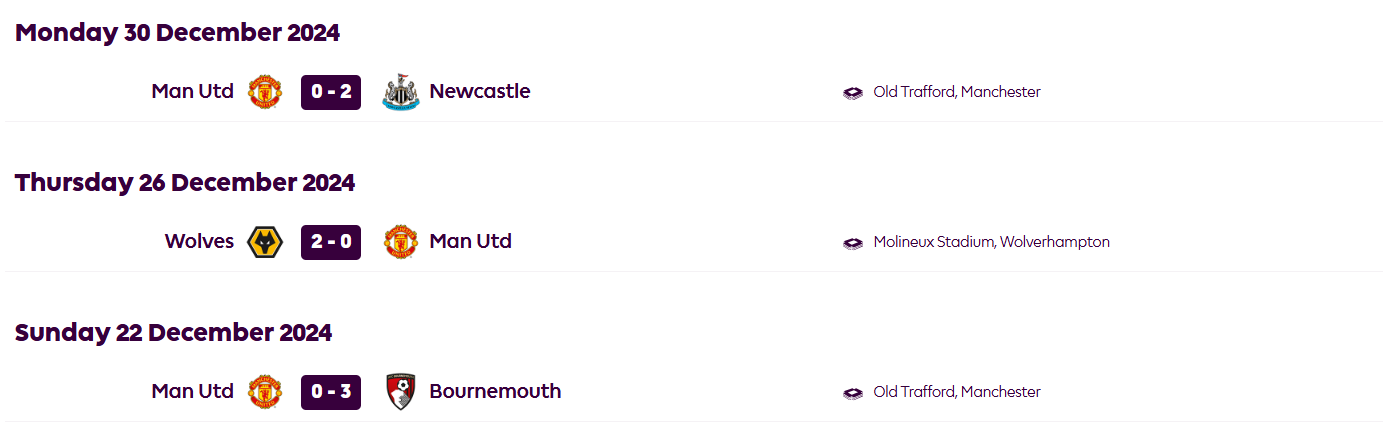Screen dimensions: 1383x441
Task: Click the Thursday 26 December 2024 heading
Action: pos(185,183)
